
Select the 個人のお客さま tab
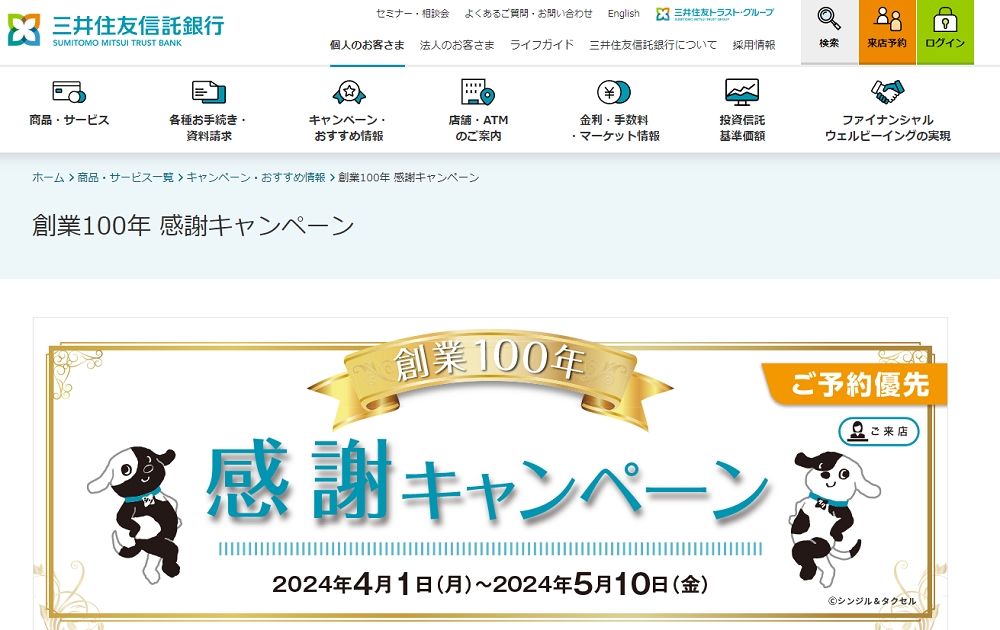coord(367,45)
